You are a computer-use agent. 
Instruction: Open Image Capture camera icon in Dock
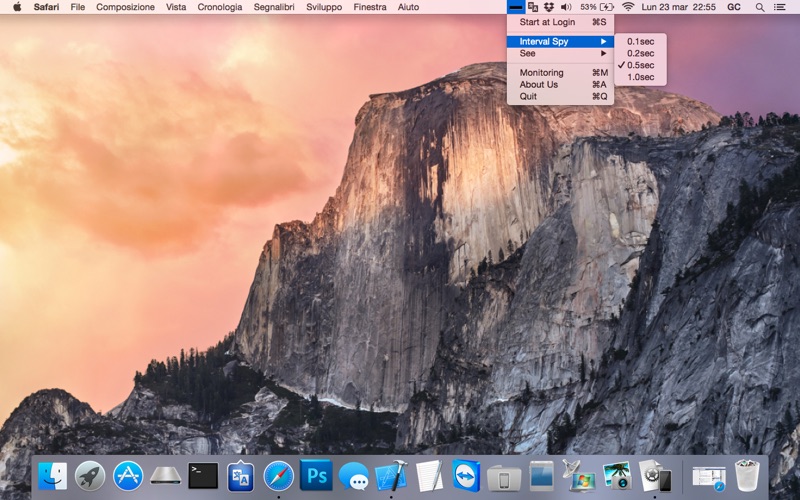coord(617,476)
